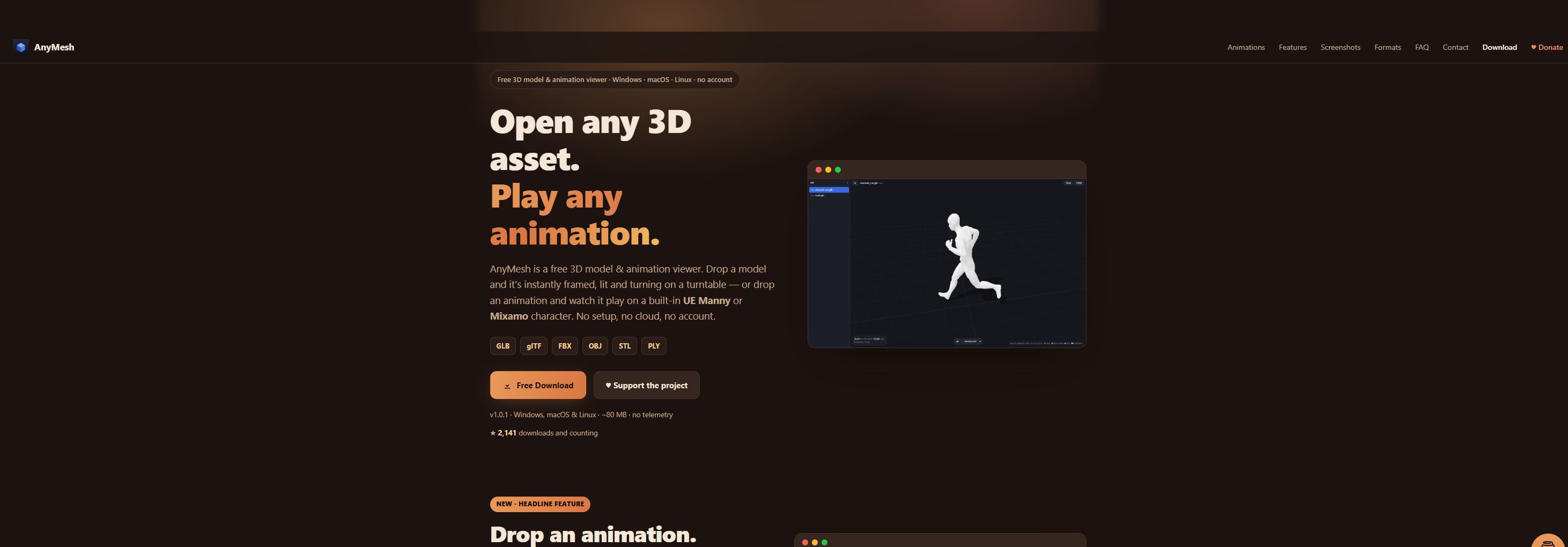
Task: Click the GLB format chip
Action: 503,345
